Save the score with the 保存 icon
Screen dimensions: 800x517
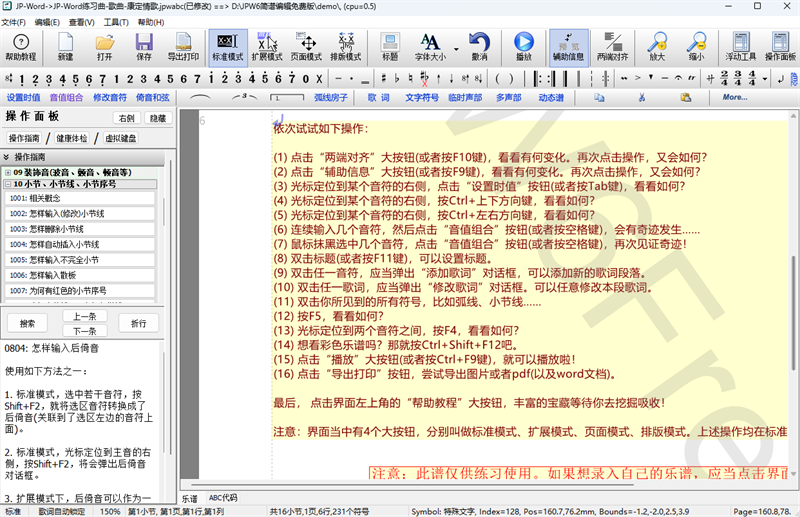pos(144,46)
